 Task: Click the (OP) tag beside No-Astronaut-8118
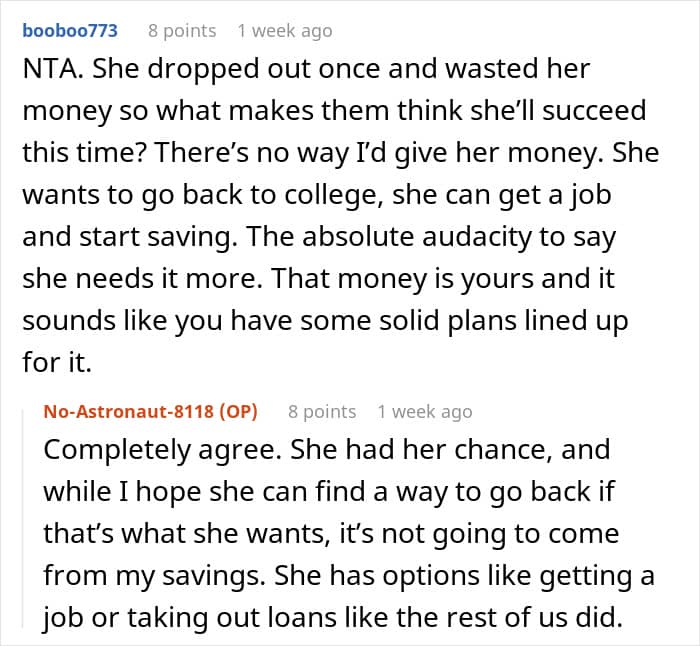239,411
